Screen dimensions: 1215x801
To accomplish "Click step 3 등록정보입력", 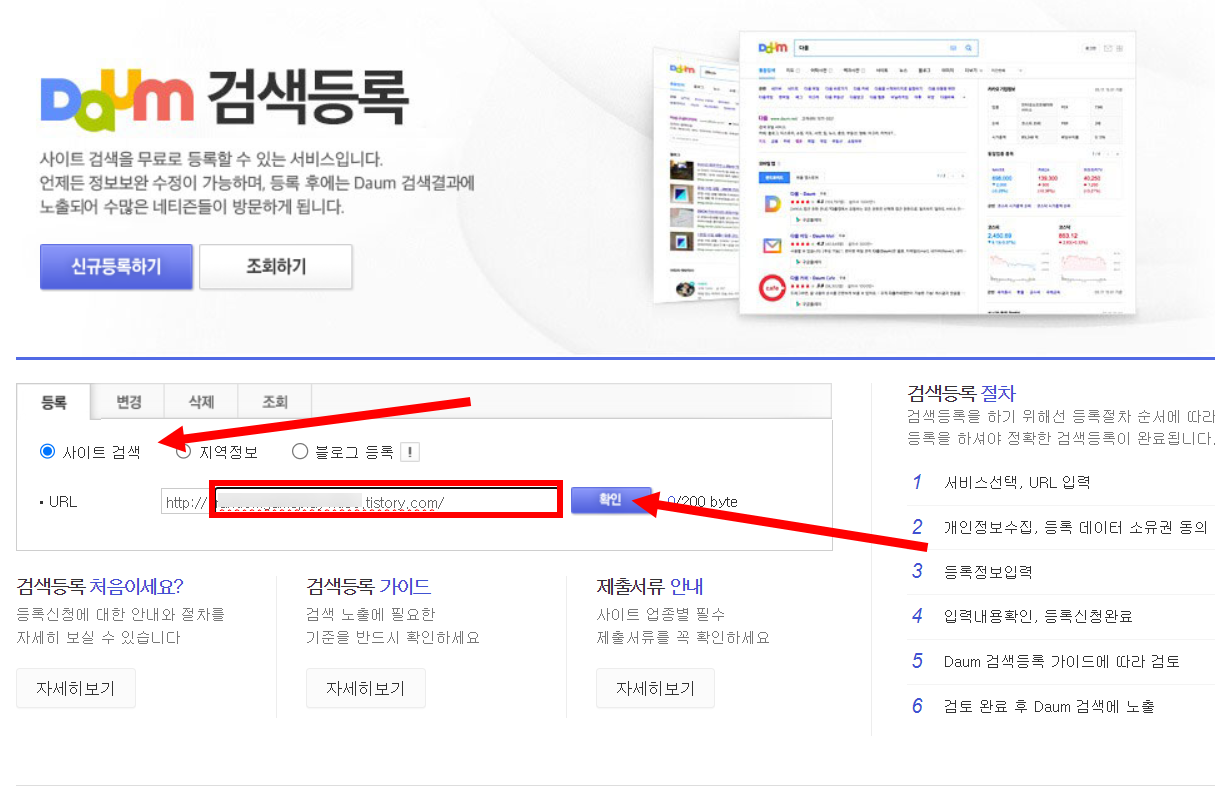I will [972, 572].
